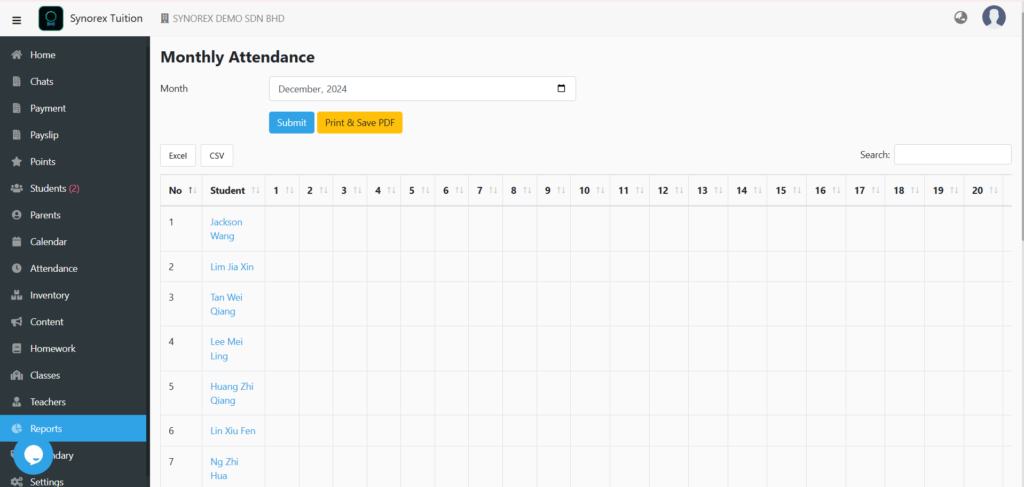Sort table by Student column
The width and height of the screenshot is (1024, 487).
[234, 191]
